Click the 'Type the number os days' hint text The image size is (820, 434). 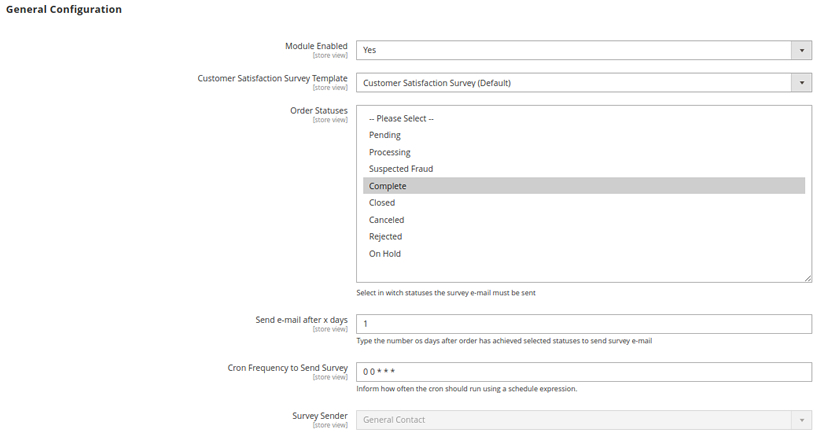click(x=504, y=341)
